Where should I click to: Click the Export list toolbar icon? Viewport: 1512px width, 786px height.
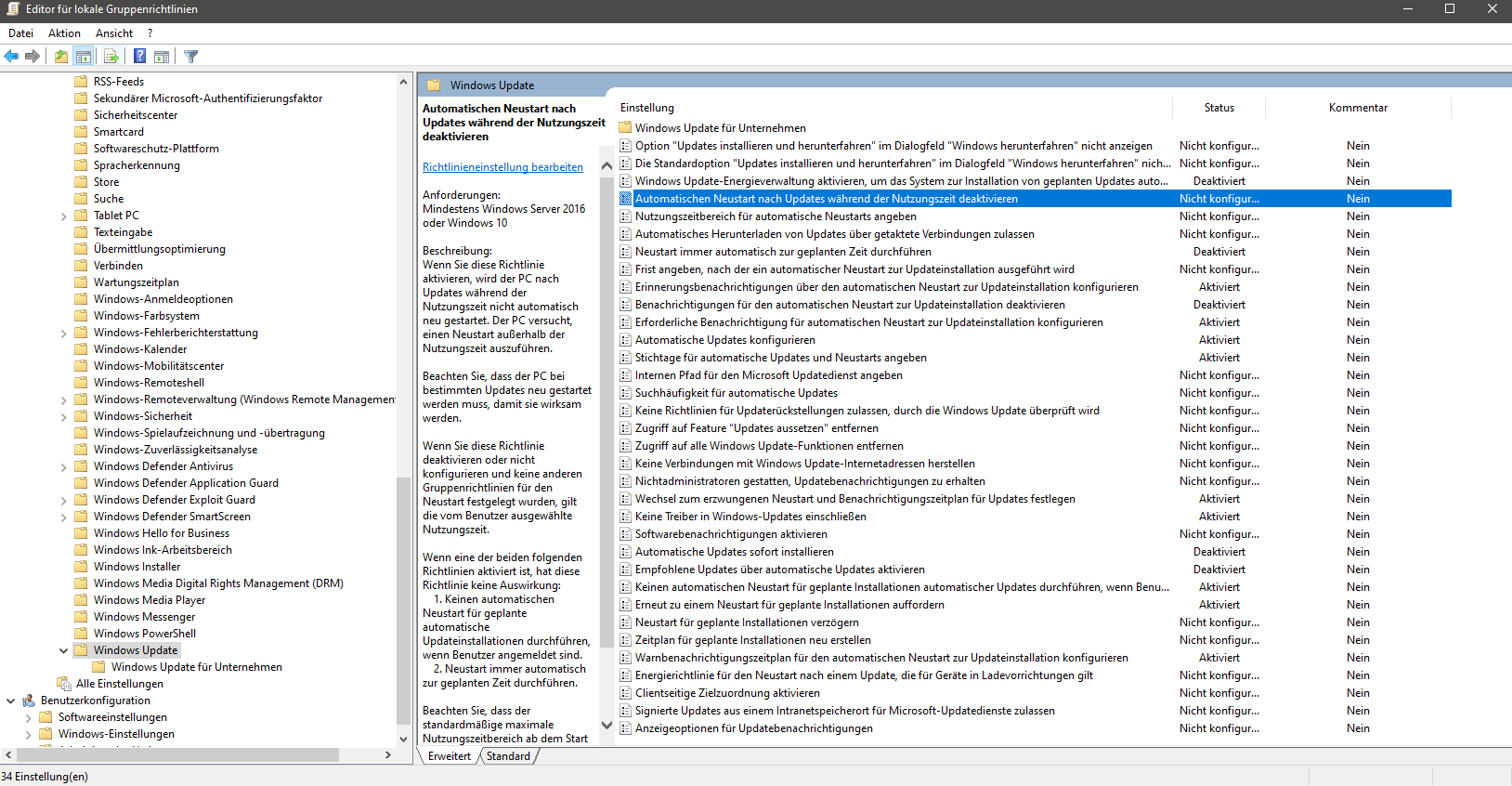(x=111, y=57)
